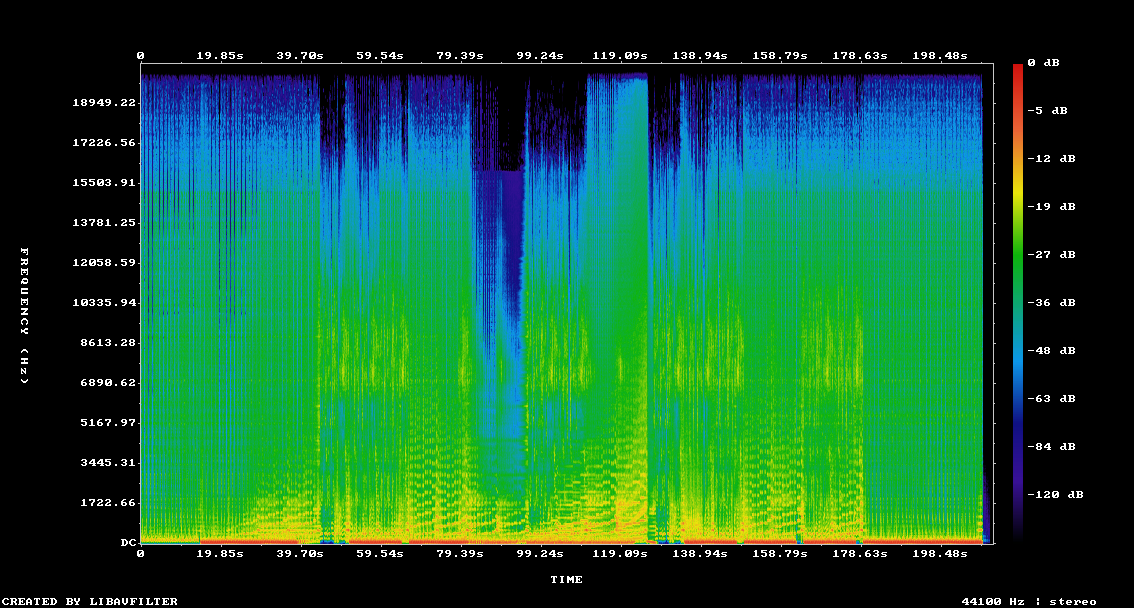Click the 44100 Hz : stereo label
This screenshot has width=1134, height=608.
tap(1028, 601)
